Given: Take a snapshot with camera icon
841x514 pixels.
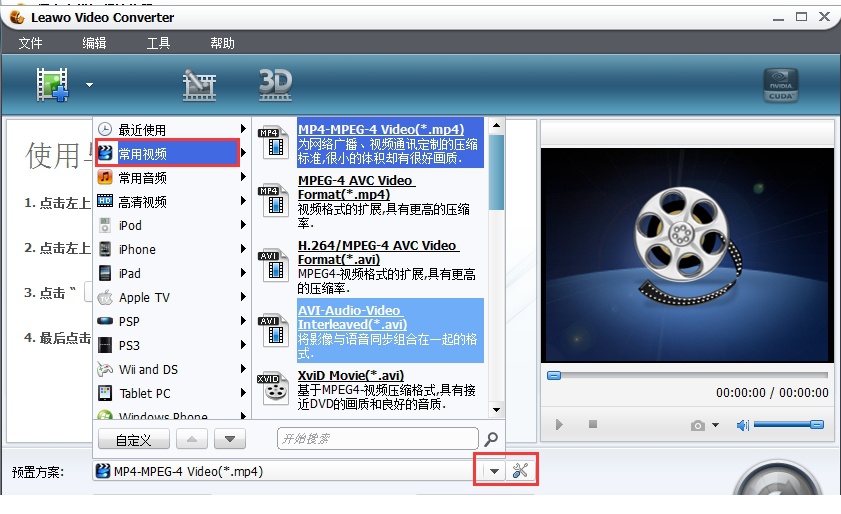Looking at the screenshot, I should coord(698,425).
